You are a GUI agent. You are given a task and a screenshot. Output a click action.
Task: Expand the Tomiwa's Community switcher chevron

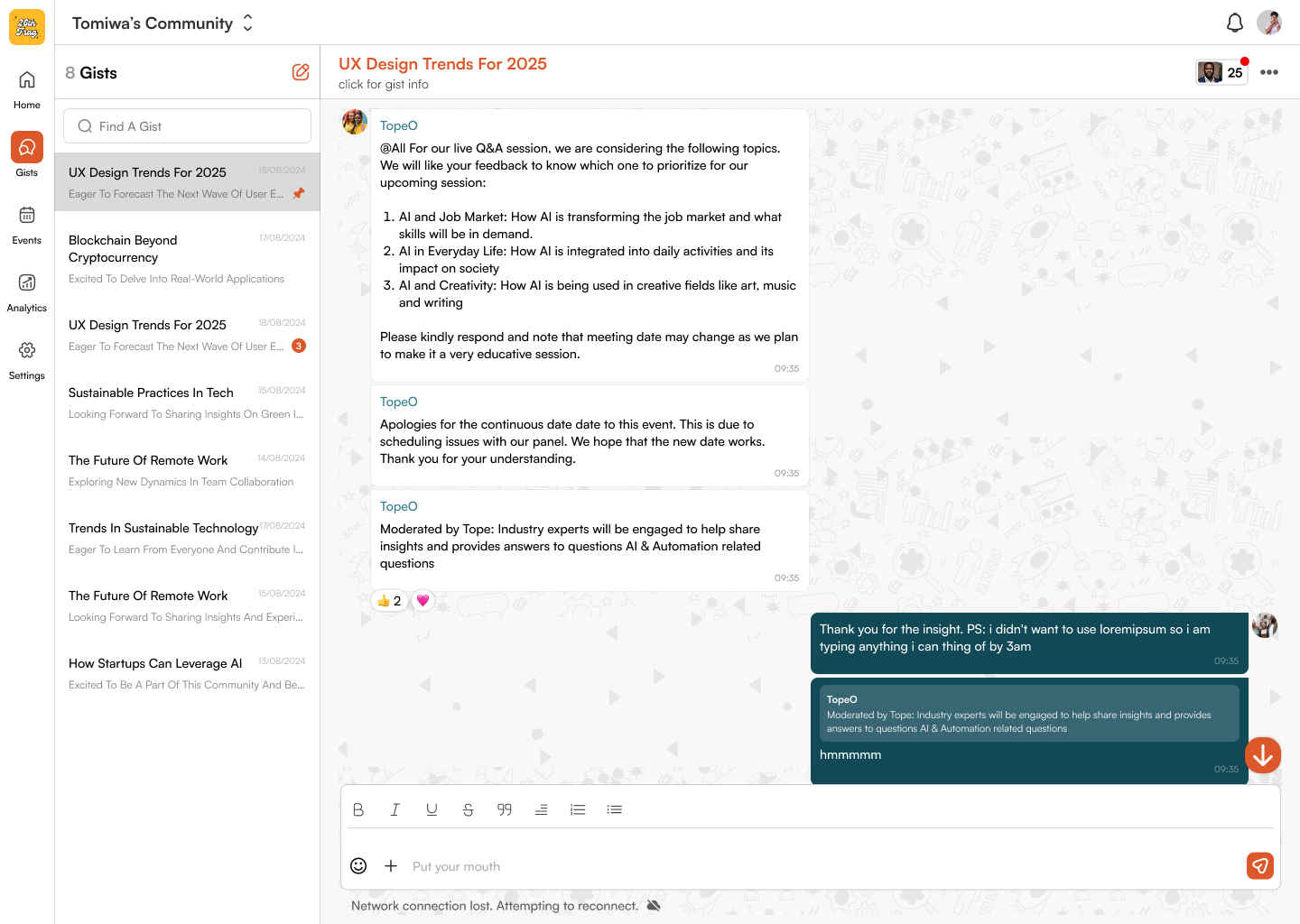pyautogui.click(x=247, y=23)
